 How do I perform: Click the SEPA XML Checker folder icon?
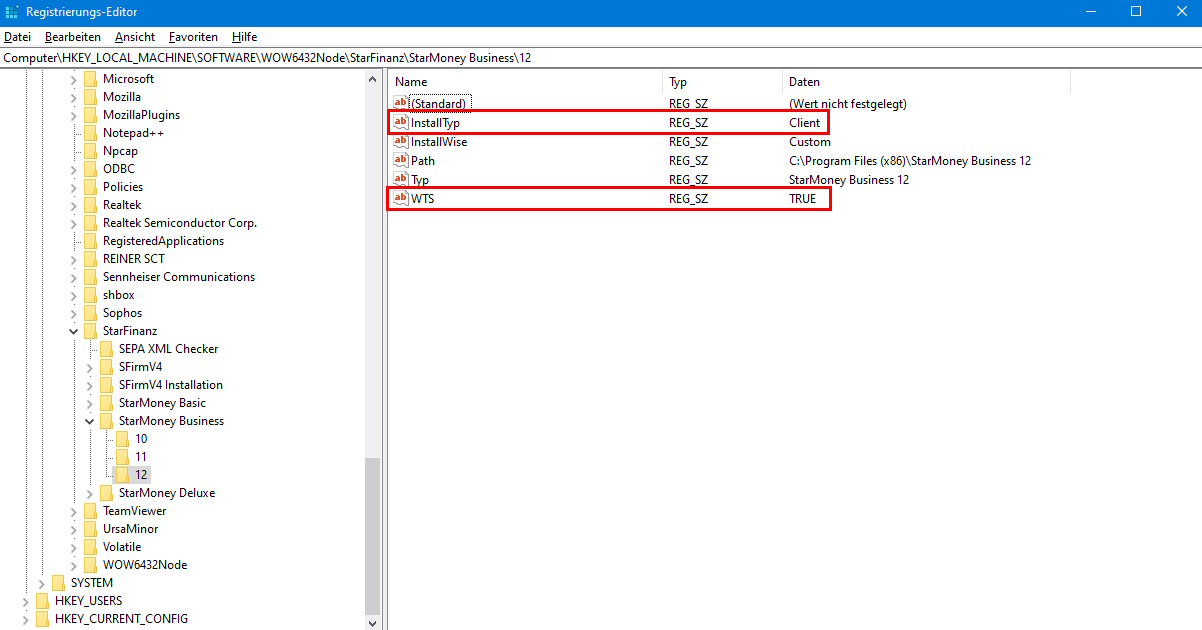[106, 349]
